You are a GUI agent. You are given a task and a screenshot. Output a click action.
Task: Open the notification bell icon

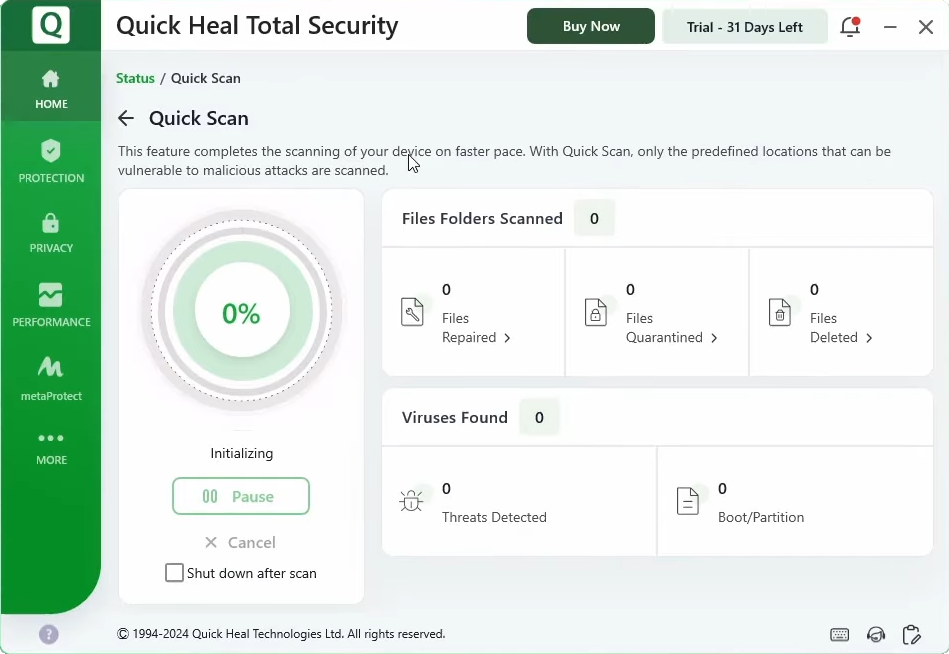tap(850, 27)
